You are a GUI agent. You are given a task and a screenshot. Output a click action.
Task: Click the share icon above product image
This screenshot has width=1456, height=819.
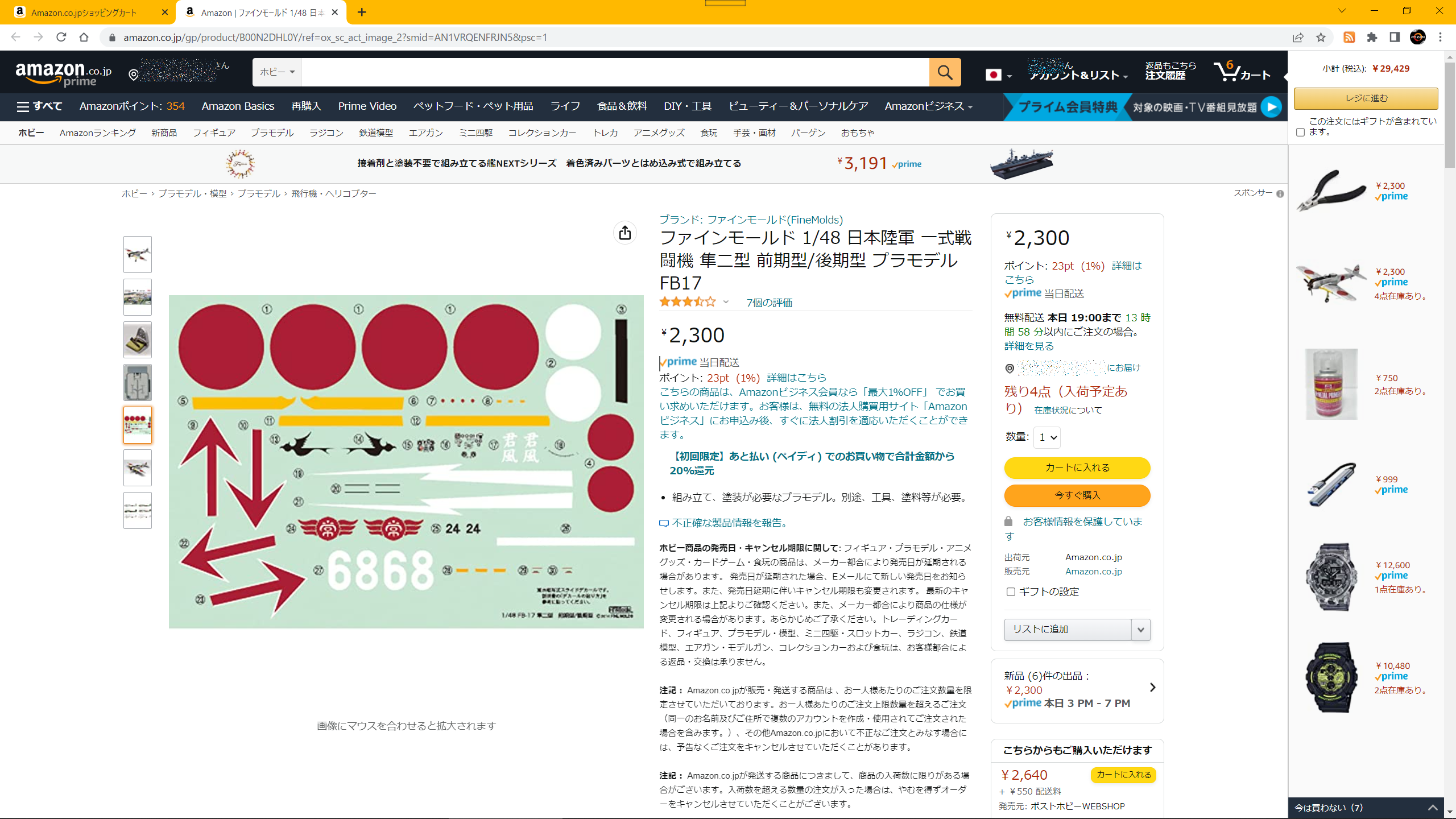[625, 233]
